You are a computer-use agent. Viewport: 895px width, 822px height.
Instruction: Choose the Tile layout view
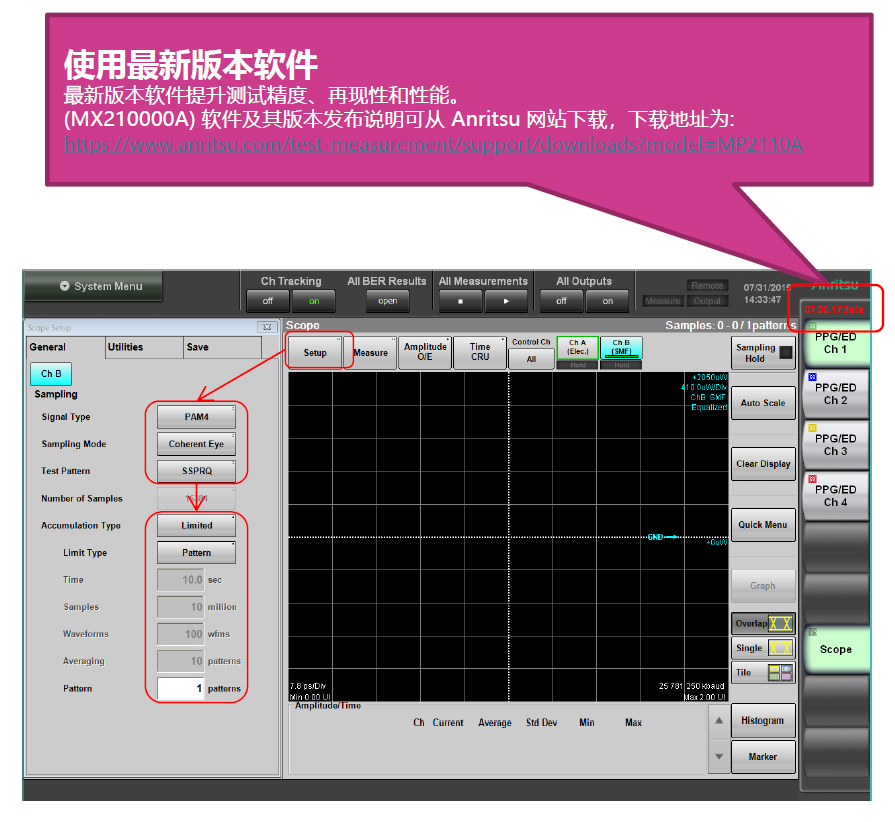pyautogui.click(x=763, y=673)
